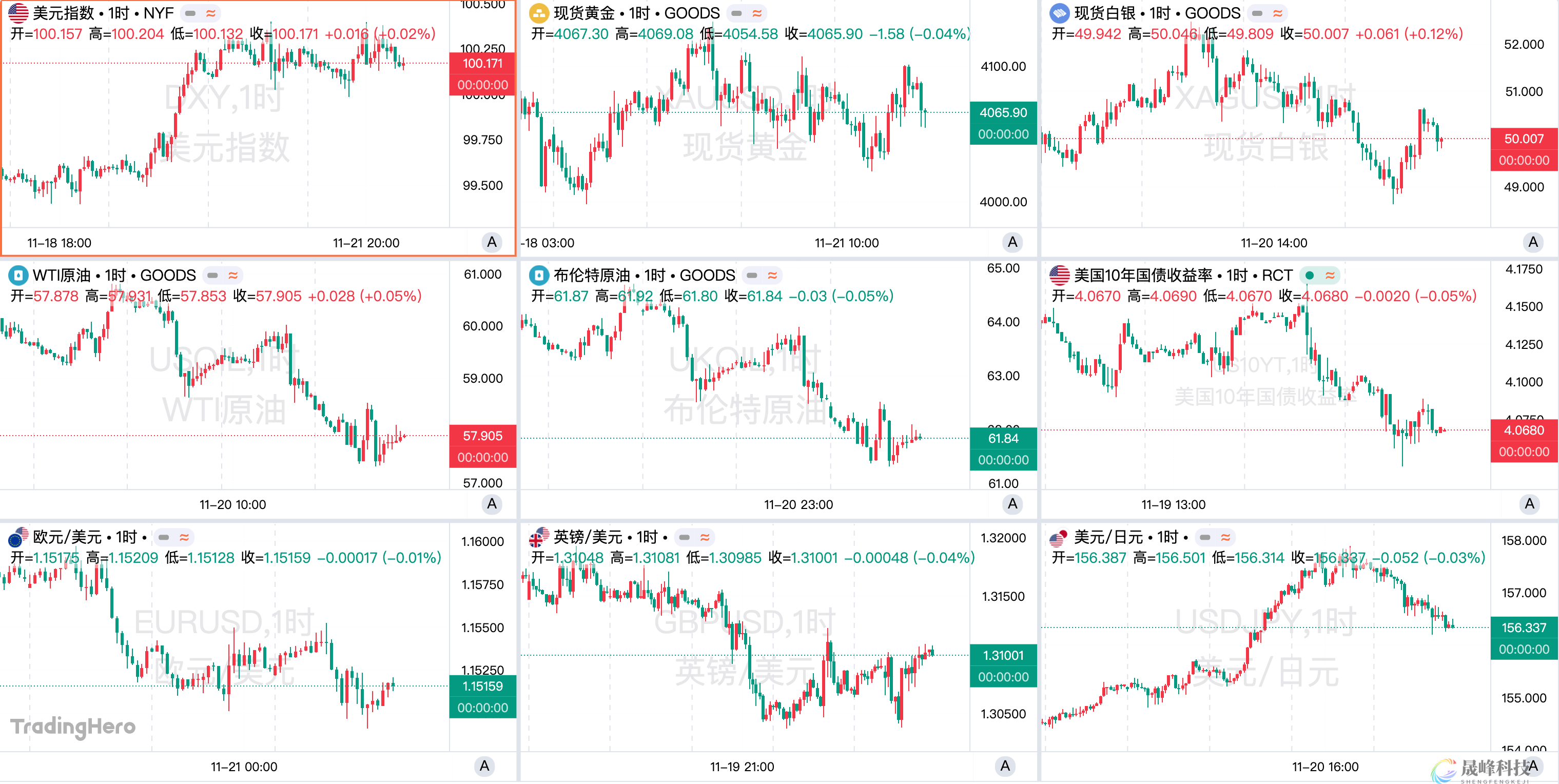Click the UK flag icon beside 英镑/美元

tap(539, 537)
